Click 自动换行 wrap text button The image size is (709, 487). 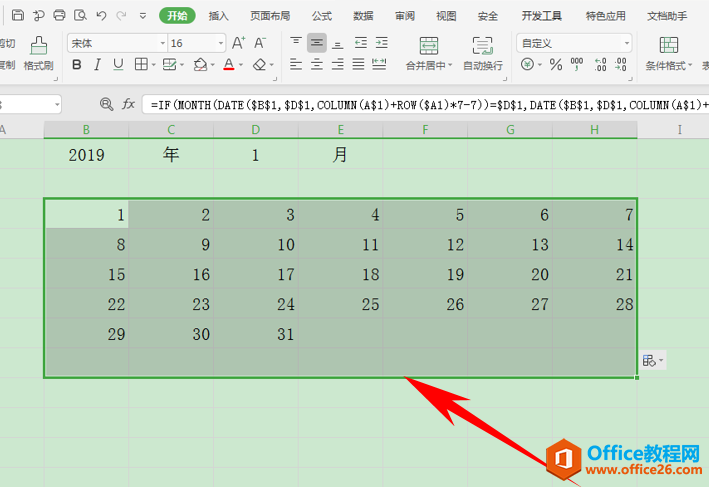pyautogui.click(x=483, y=54)
